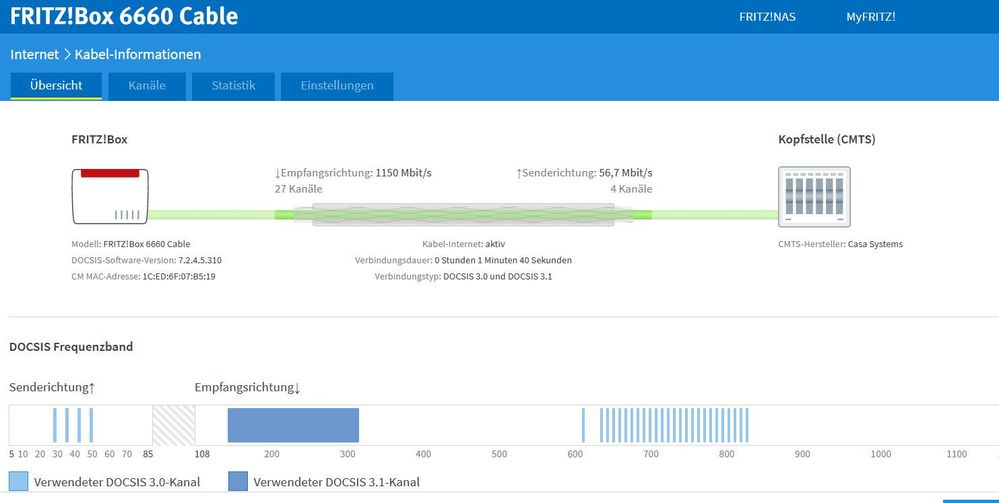Click the 700 frequency axis label

(x=650, y=455)
